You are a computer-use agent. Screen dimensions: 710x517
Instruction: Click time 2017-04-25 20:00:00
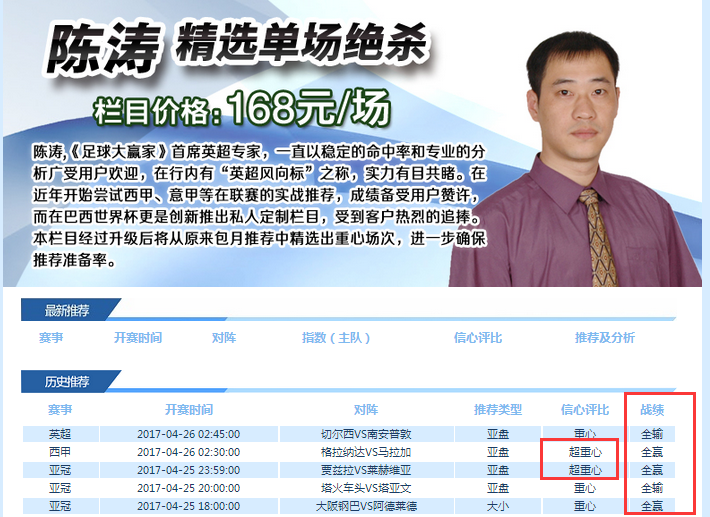189,488
